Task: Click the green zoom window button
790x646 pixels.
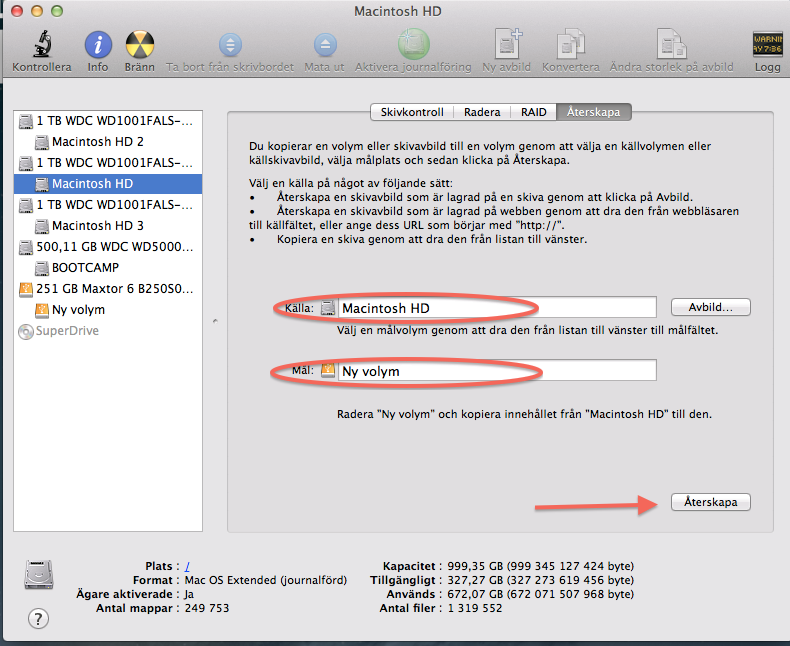Action: coord(57,11)
